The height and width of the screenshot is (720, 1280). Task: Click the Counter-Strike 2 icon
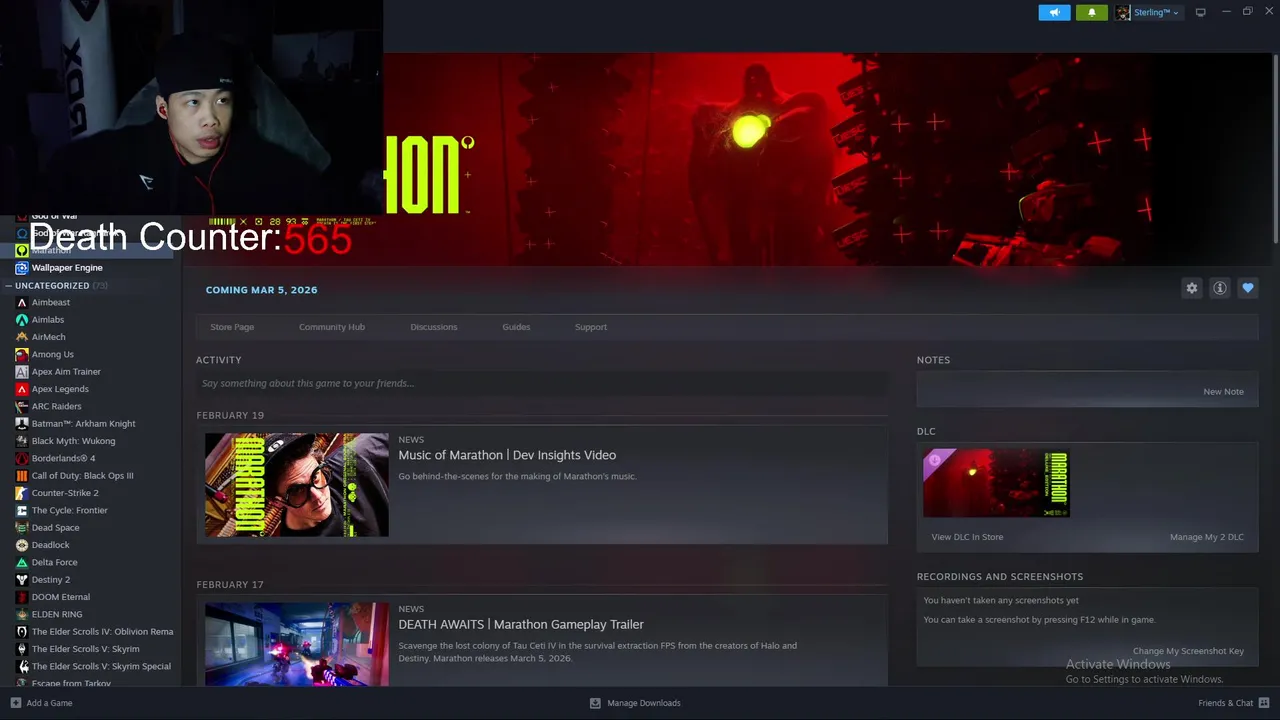[x=22, y=493]
